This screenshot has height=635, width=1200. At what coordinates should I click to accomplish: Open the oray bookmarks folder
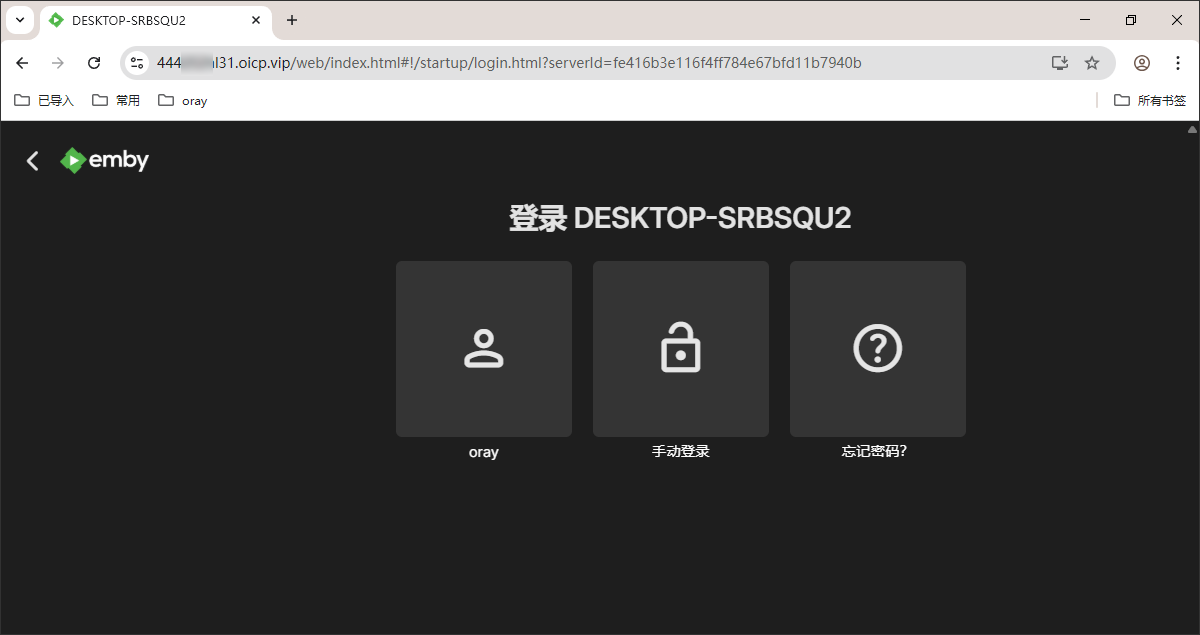pos(183,100)
